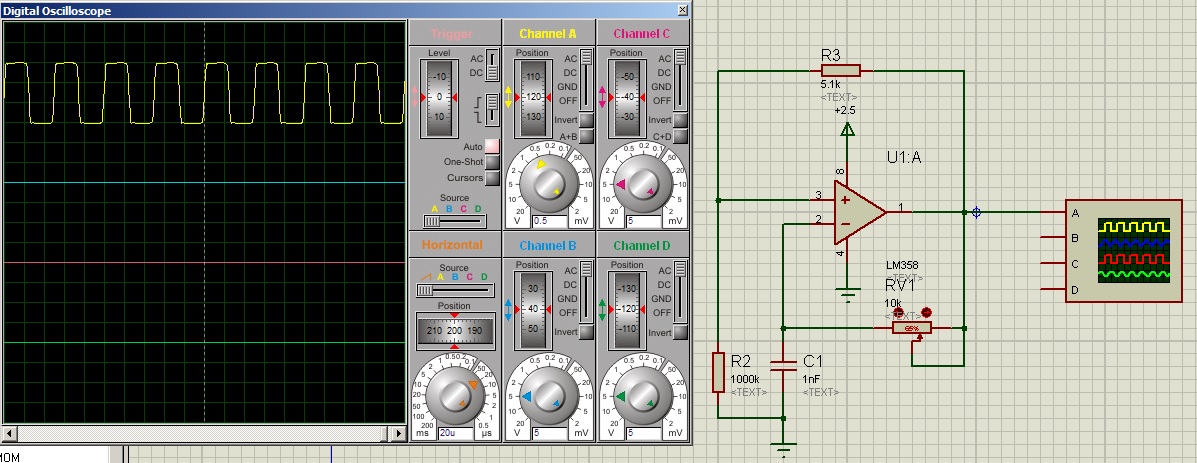The height and width of the screenshot is (463, 1197).
Task: Click the Trigger Level thumbwheel
Action: click(438, 98)
